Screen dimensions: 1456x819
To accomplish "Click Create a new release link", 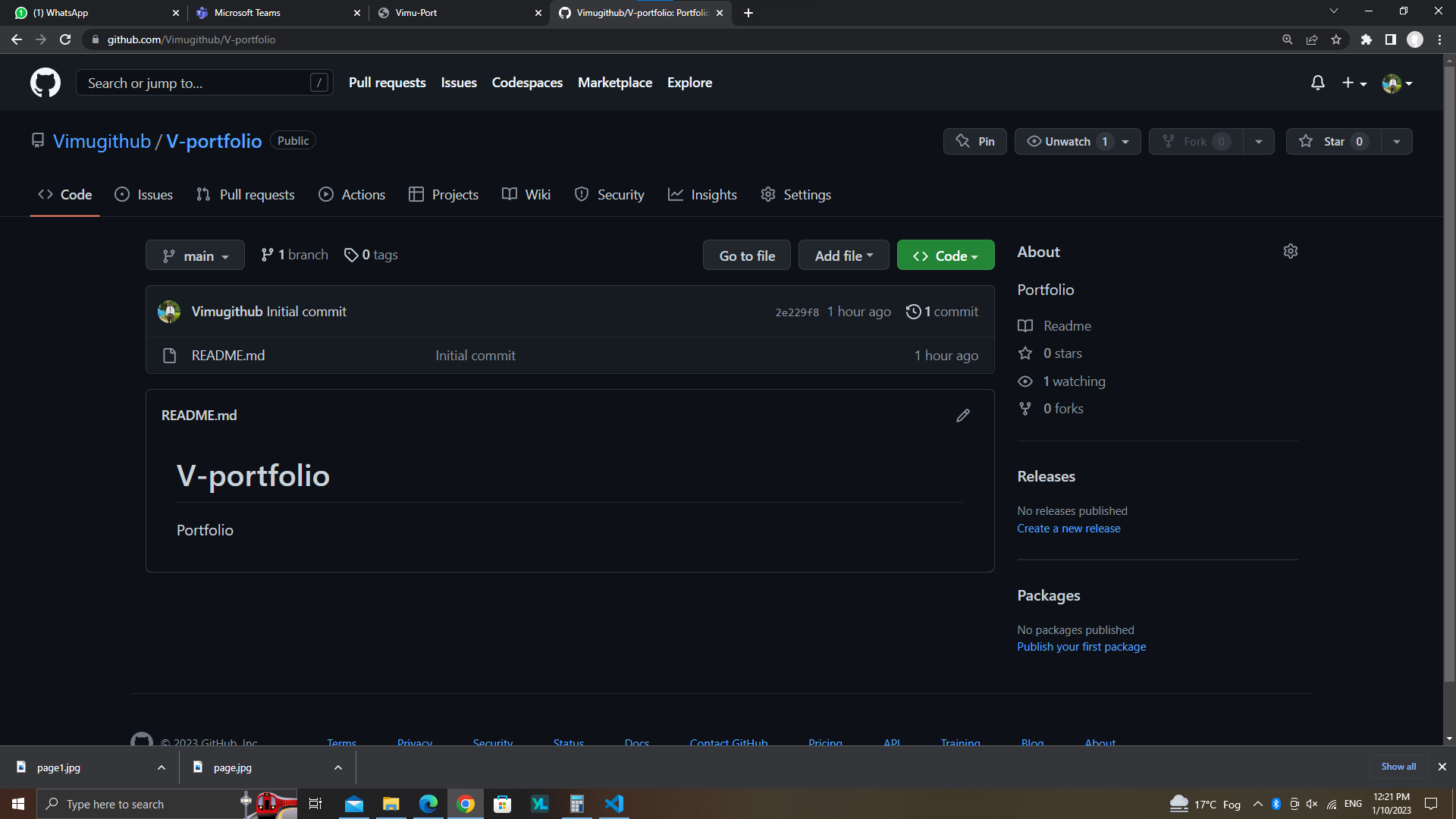I will [1068, 529].
